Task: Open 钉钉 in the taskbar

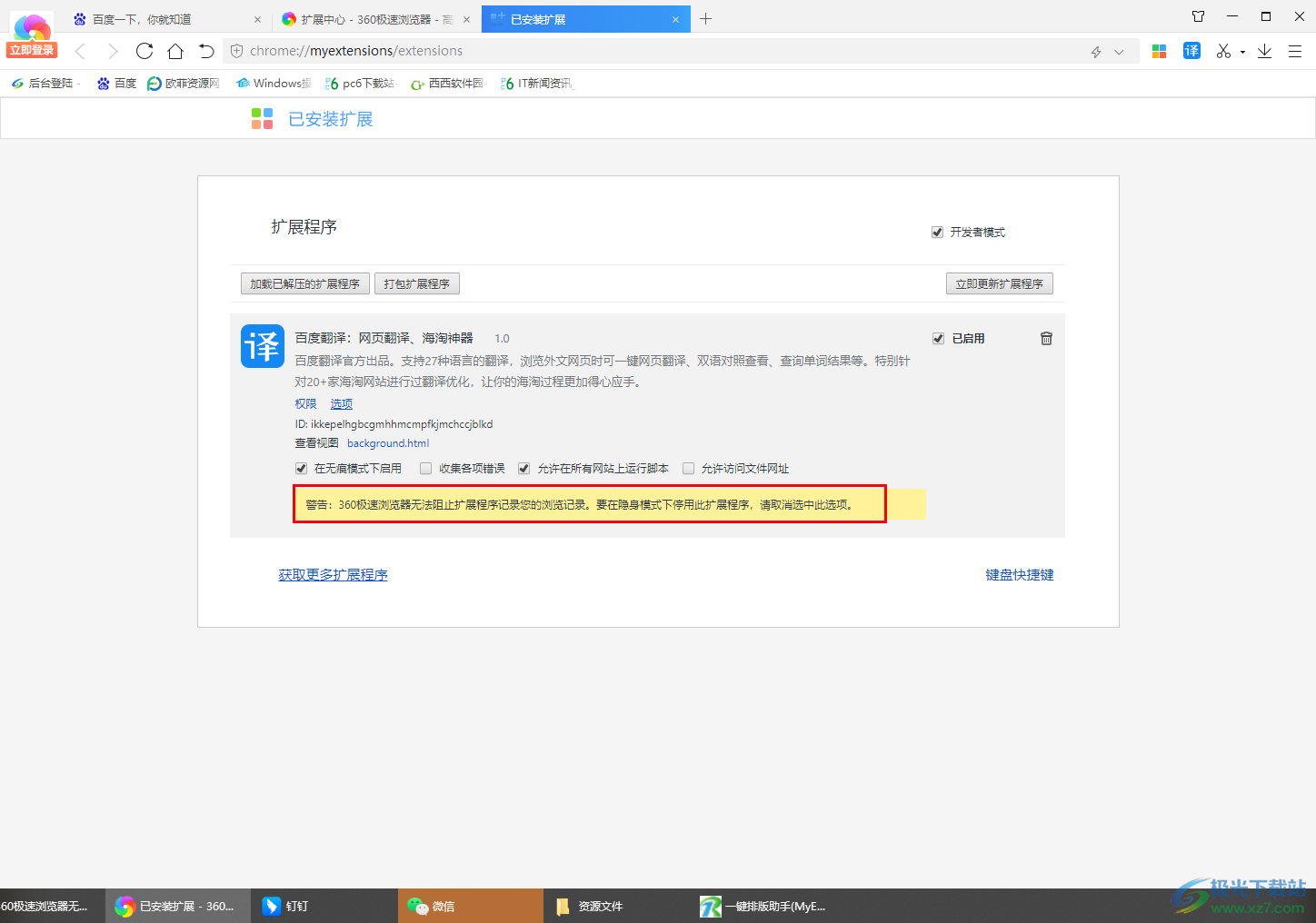Action: tap(324, 906)
